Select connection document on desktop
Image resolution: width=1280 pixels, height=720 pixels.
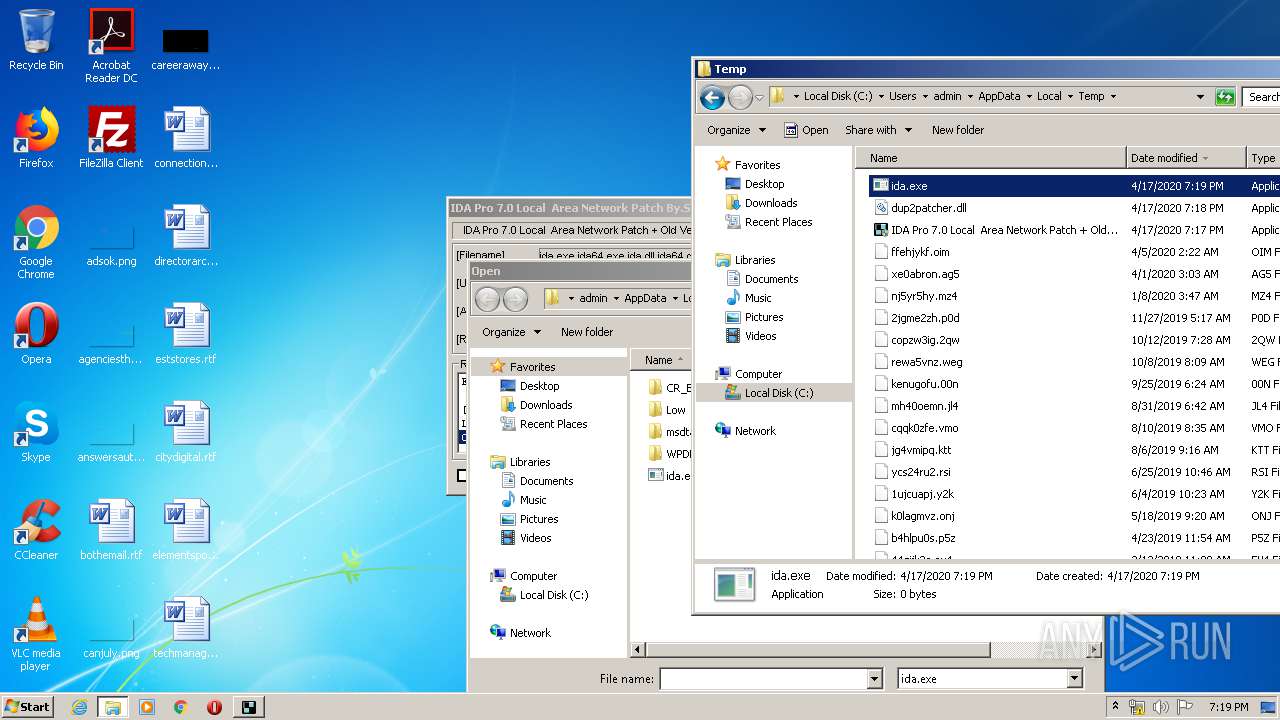click(x=186, y=138)
